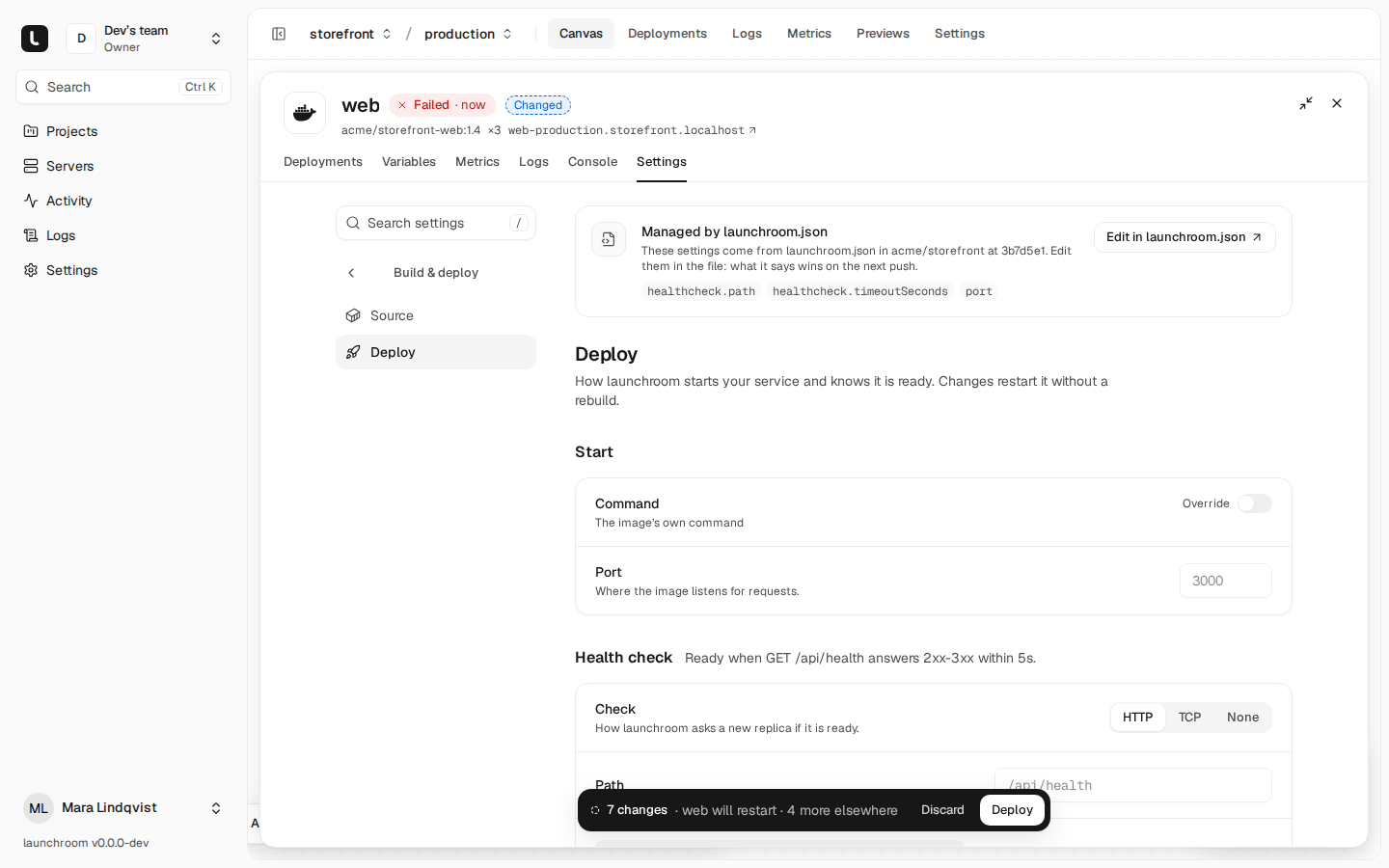Open the Console tab of web
Viewport: 1389px width, 868px height.
coord(592,162)
